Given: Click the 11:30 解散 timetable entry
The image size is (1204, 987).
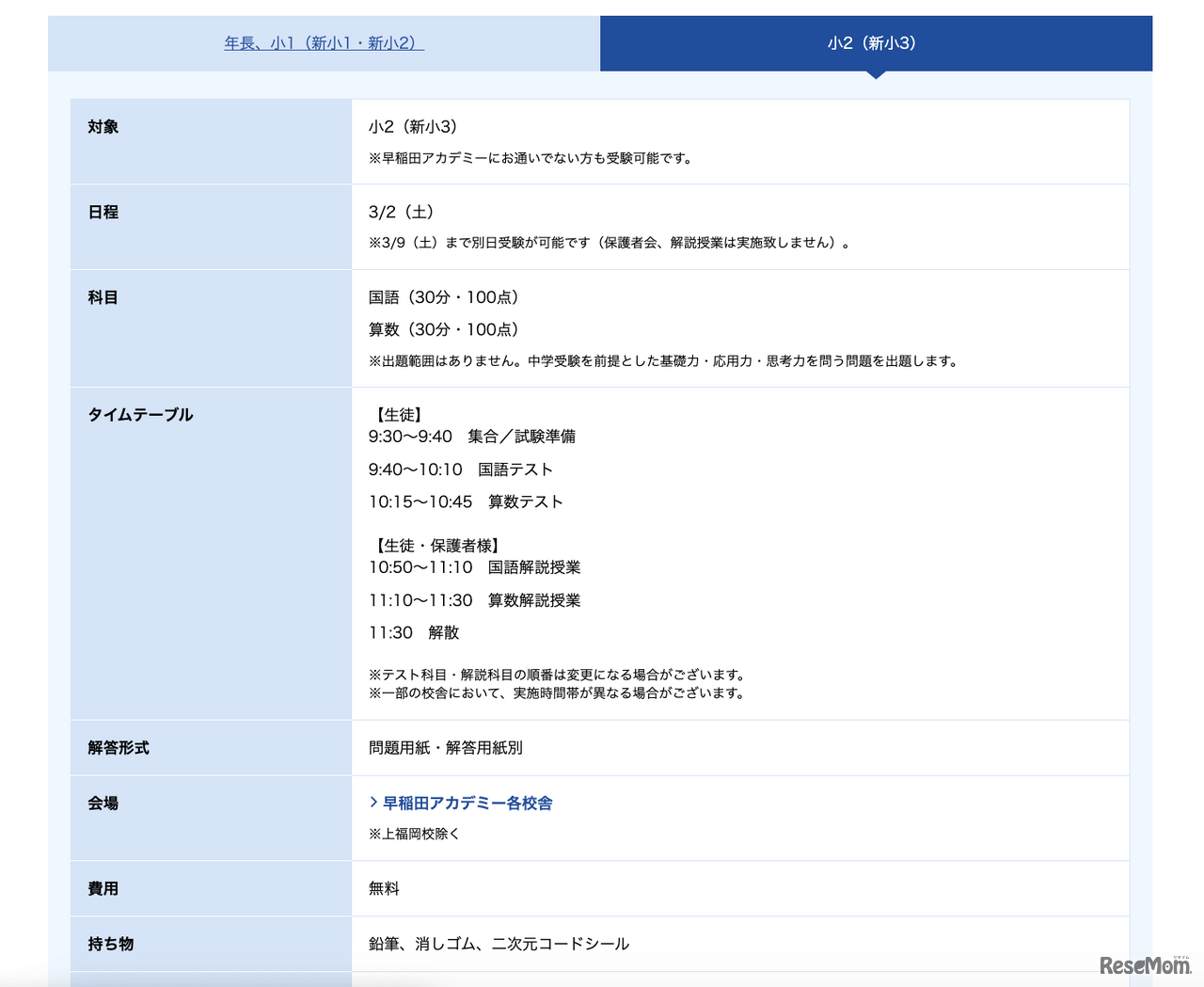Looking at the screenshot, I should [414, 632].
